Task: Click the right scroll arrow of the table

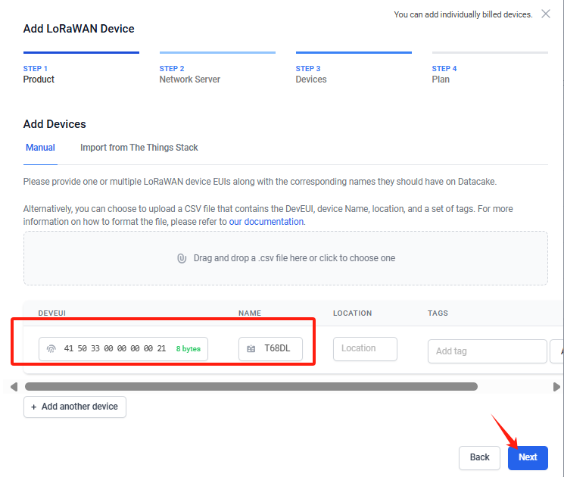Action: pos(556,387)
